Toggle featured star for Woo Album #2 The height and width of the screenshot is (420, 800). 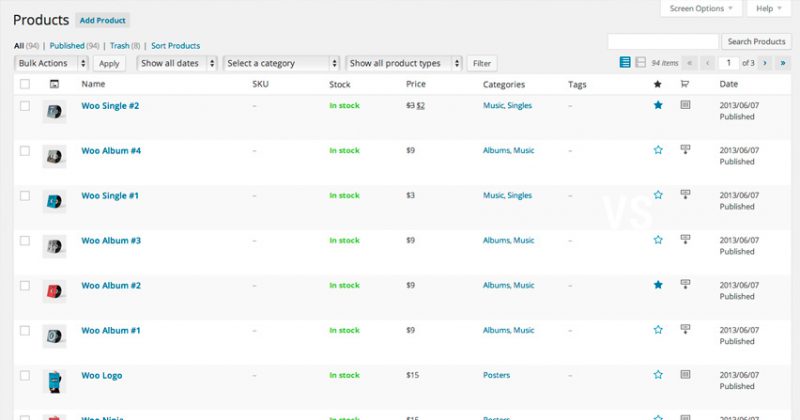click(658, 285)
